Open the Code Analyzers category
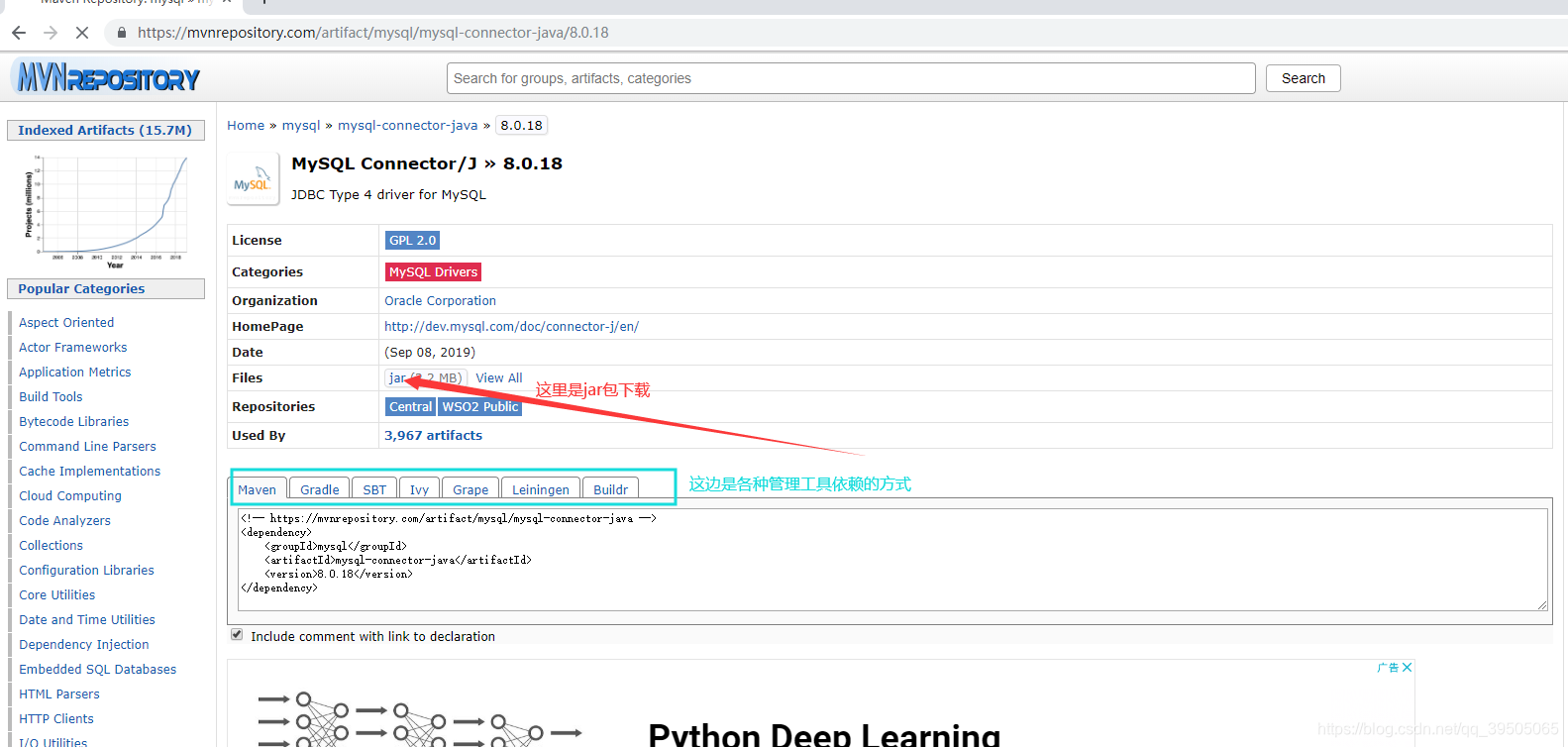The height and width of the screenshot is (747, 1568). coord(64,521)
